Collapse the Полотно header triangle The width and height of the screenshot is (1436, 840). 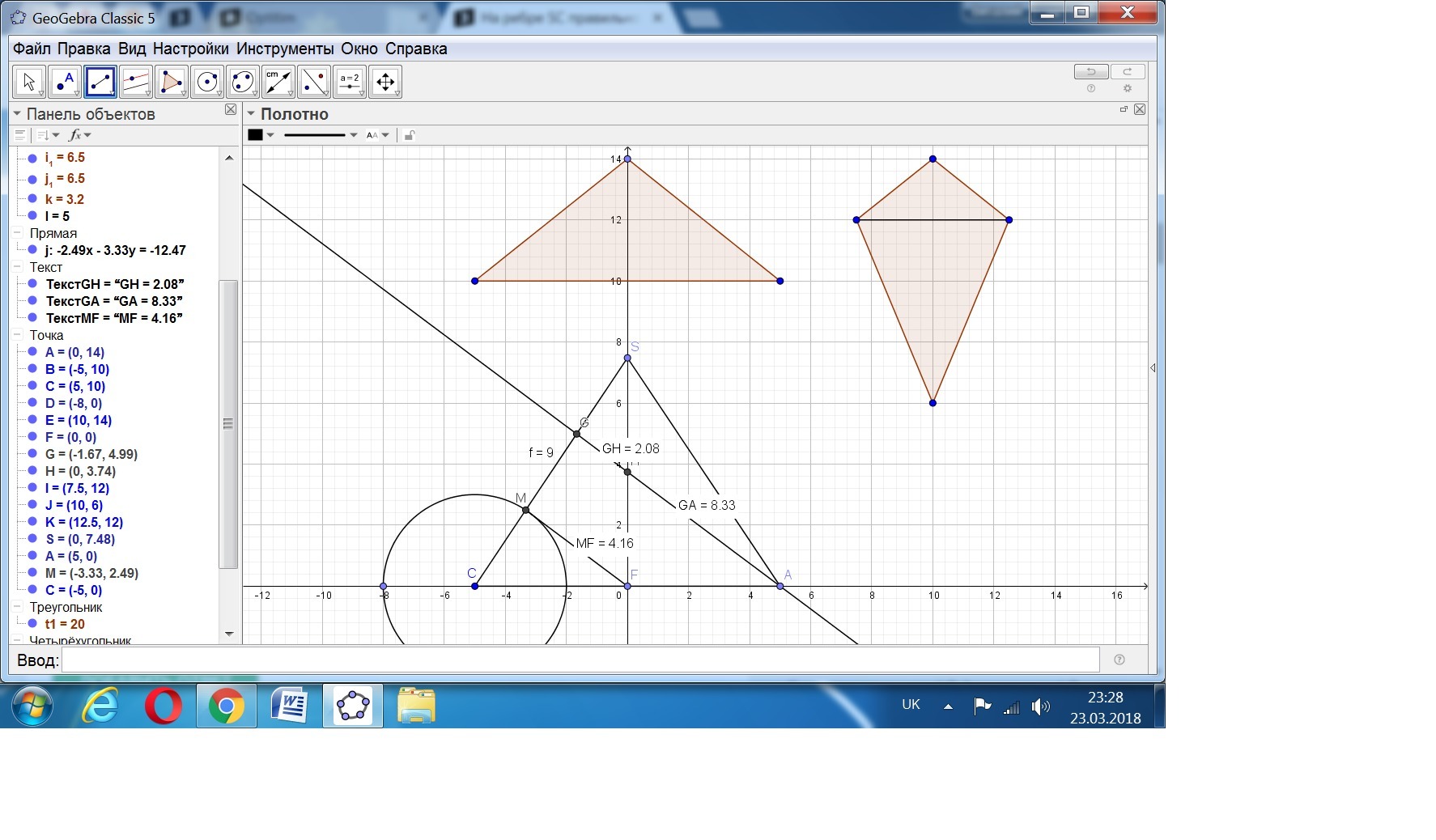pos(251,114)
